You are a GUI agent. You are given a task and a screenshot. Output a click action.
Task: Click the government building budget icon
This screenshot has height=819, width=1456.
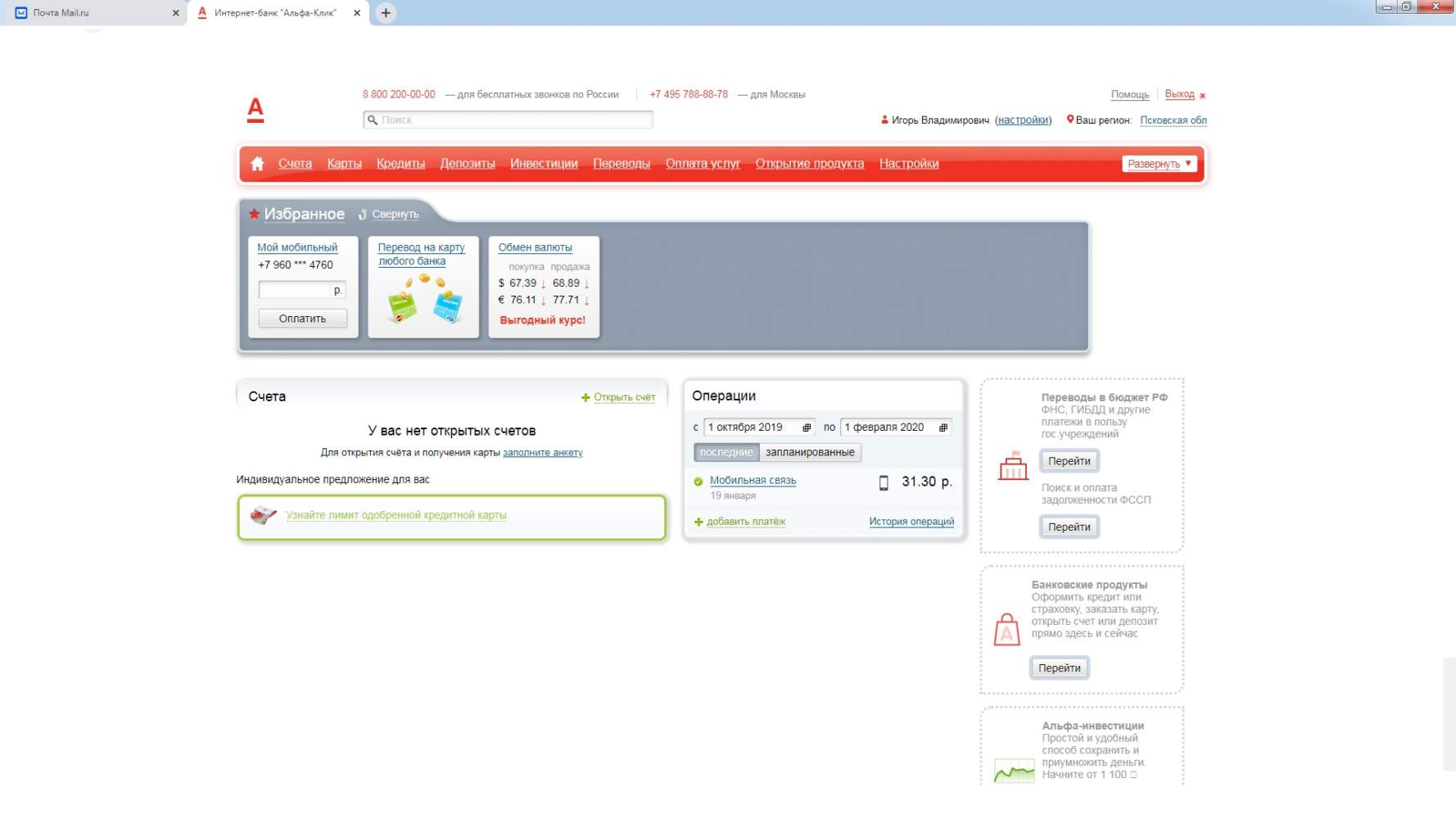coord(1013,465)
